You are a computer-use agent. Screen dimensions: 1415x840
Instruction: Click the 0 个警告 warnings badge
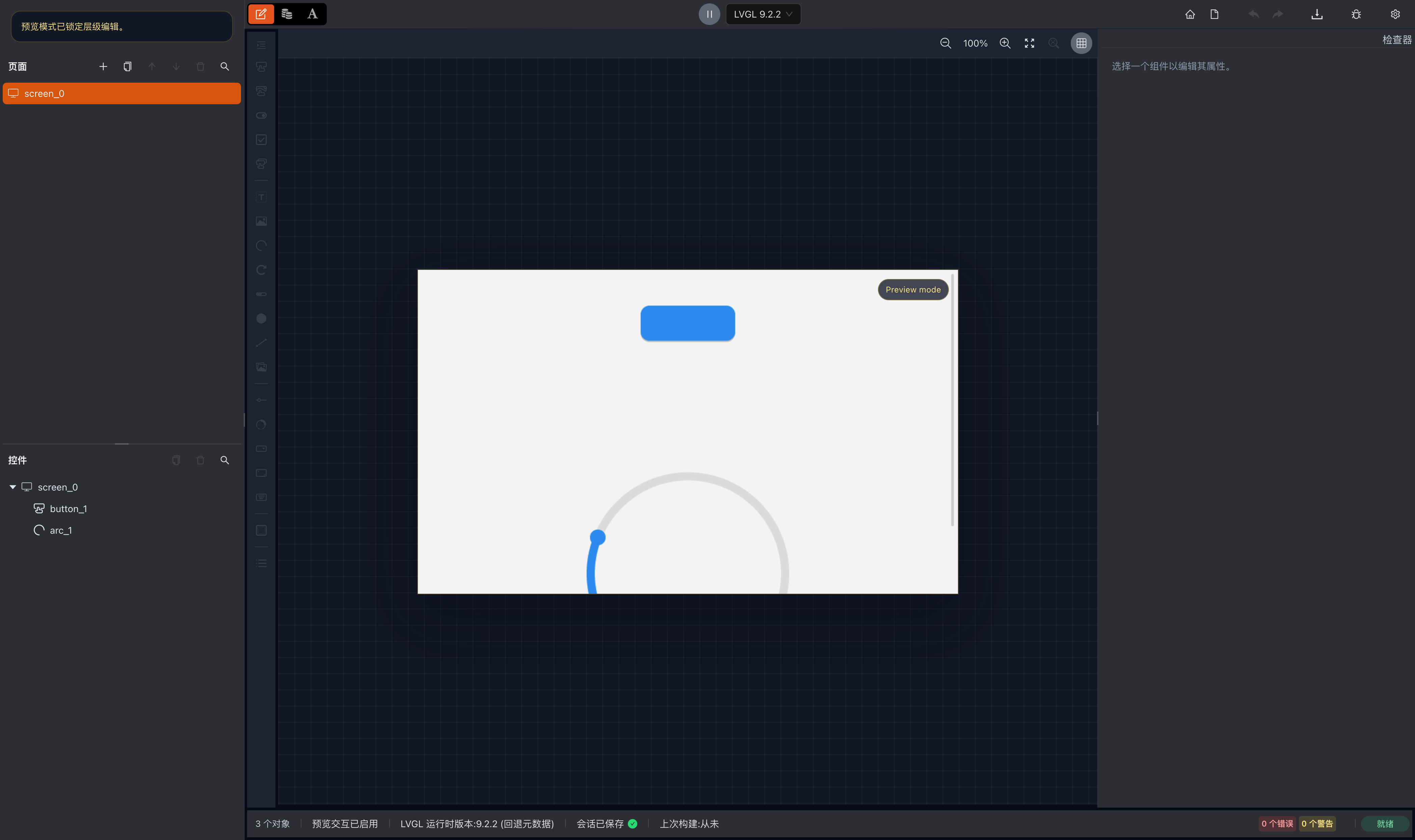click(x=1317, y=823)
